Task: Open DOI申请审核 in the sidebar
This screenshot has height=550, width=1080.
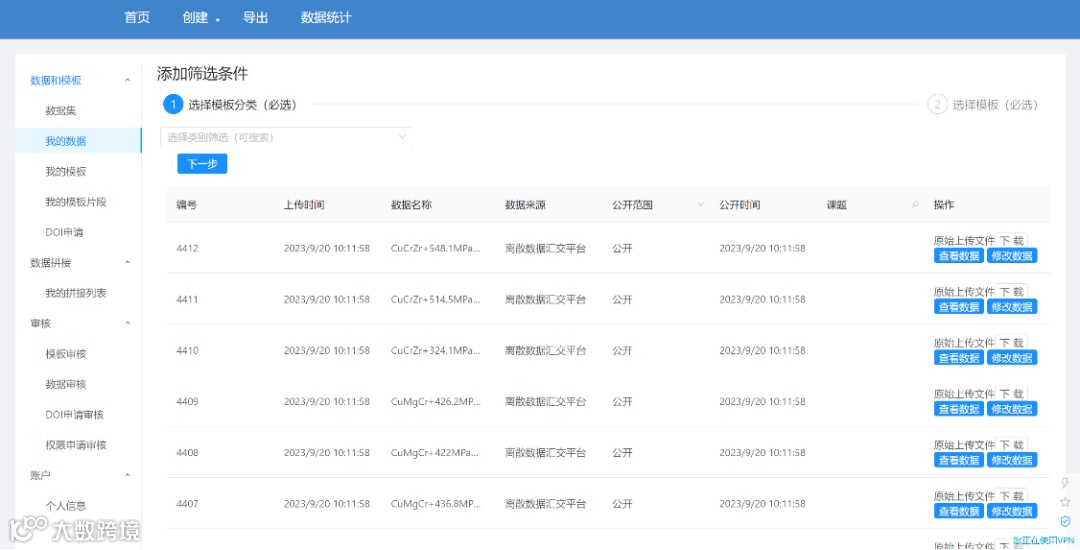Action: (x=74, y=414)
